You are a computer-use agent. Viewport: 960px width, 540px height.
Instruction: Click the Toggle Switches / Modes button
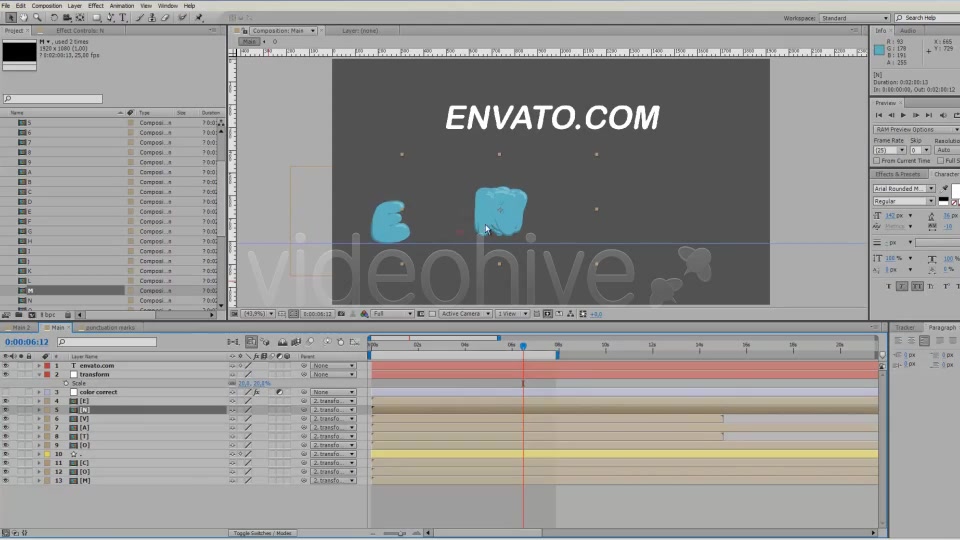coord(262,533)
